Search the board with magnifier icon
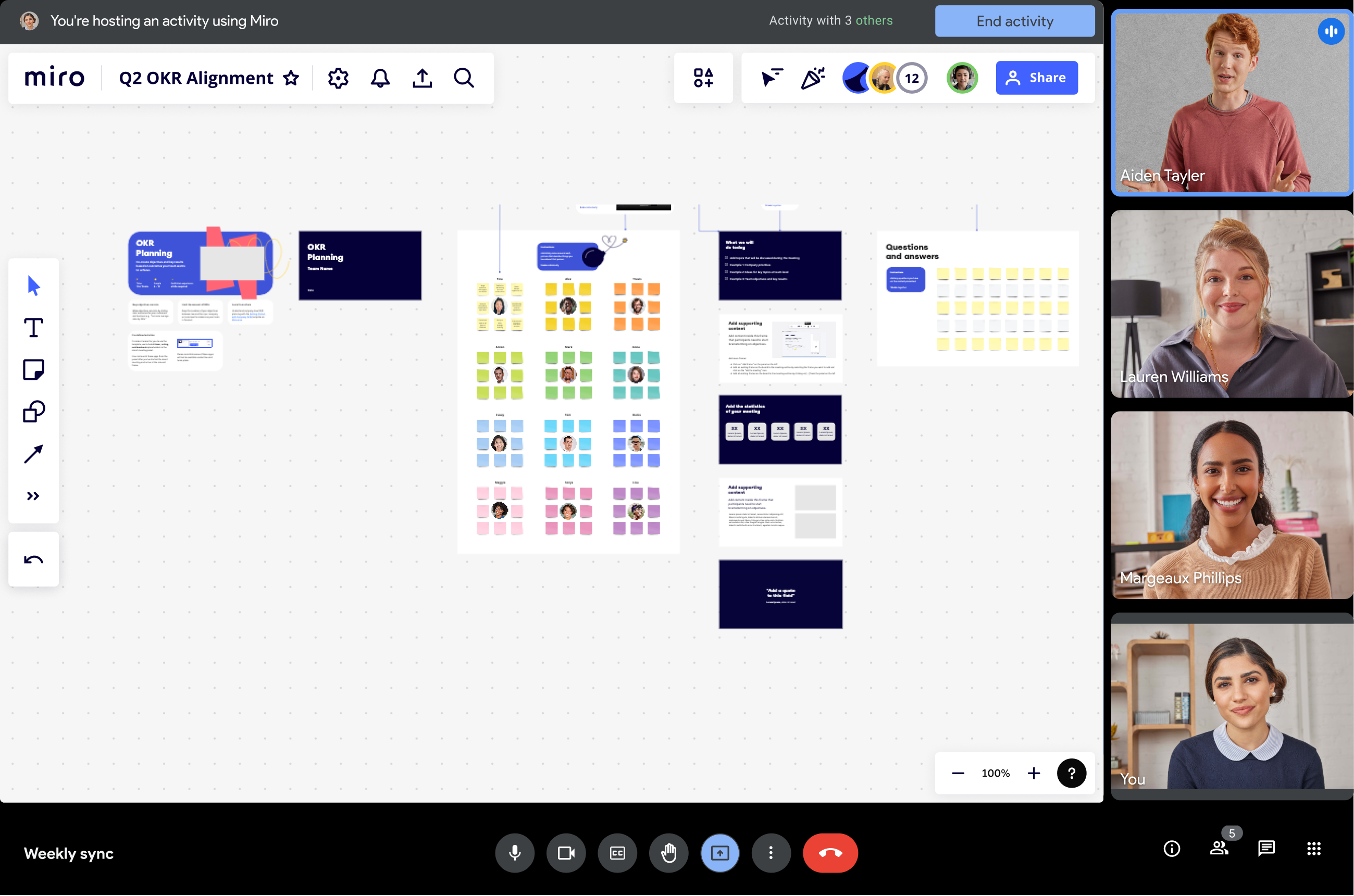Screen dimensions: 1354x896 tap(464, 78)
